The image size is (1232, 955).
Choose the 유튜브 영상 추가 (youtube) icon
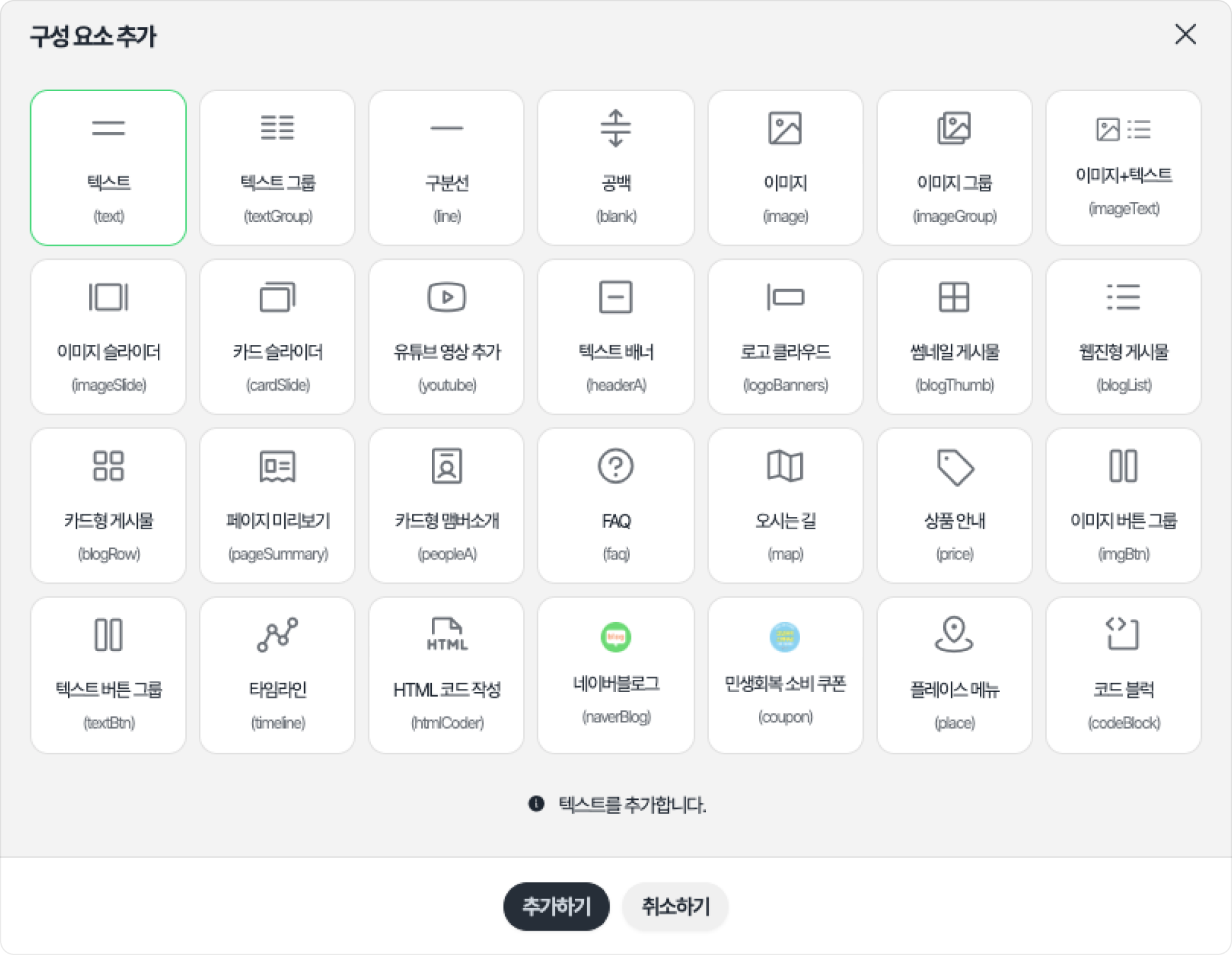pos(447,297)
